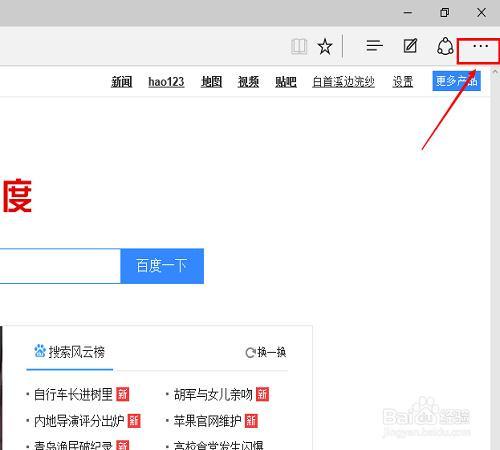Viewport: 500px width, 450px height.
Task: Click the 换一换 refresh arrow icon
Action: [250, 353]
